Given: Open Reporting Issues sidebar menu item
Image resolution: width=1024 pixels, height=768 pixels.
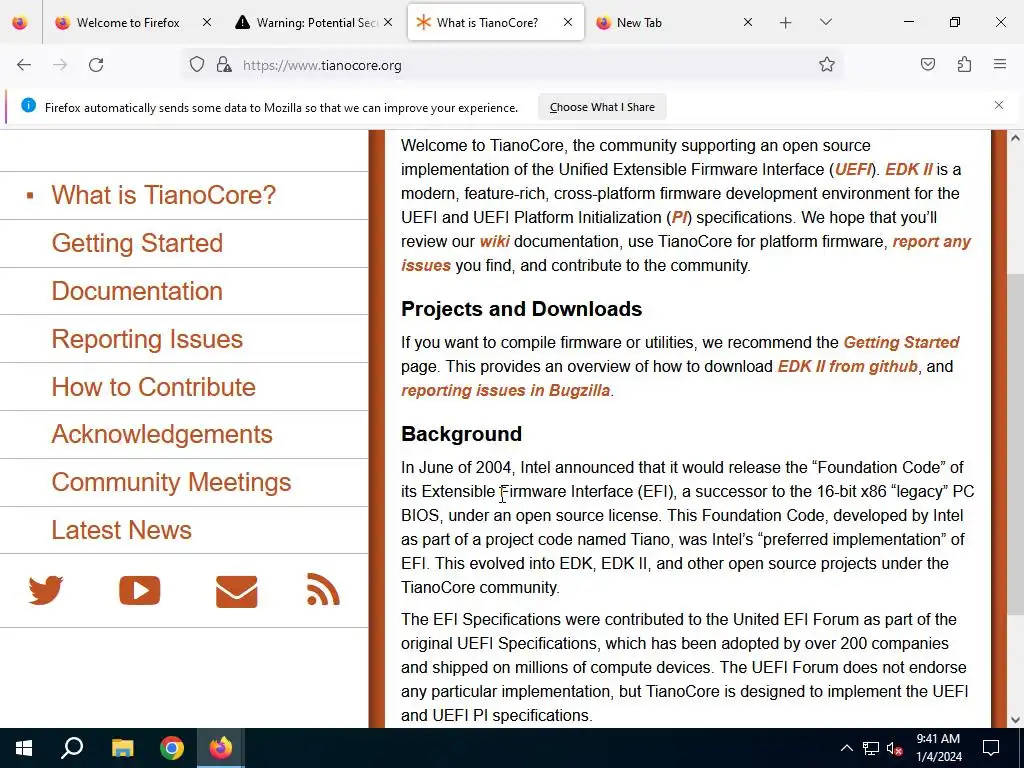Looking at the screenshot, I should (x=147, y=339).
